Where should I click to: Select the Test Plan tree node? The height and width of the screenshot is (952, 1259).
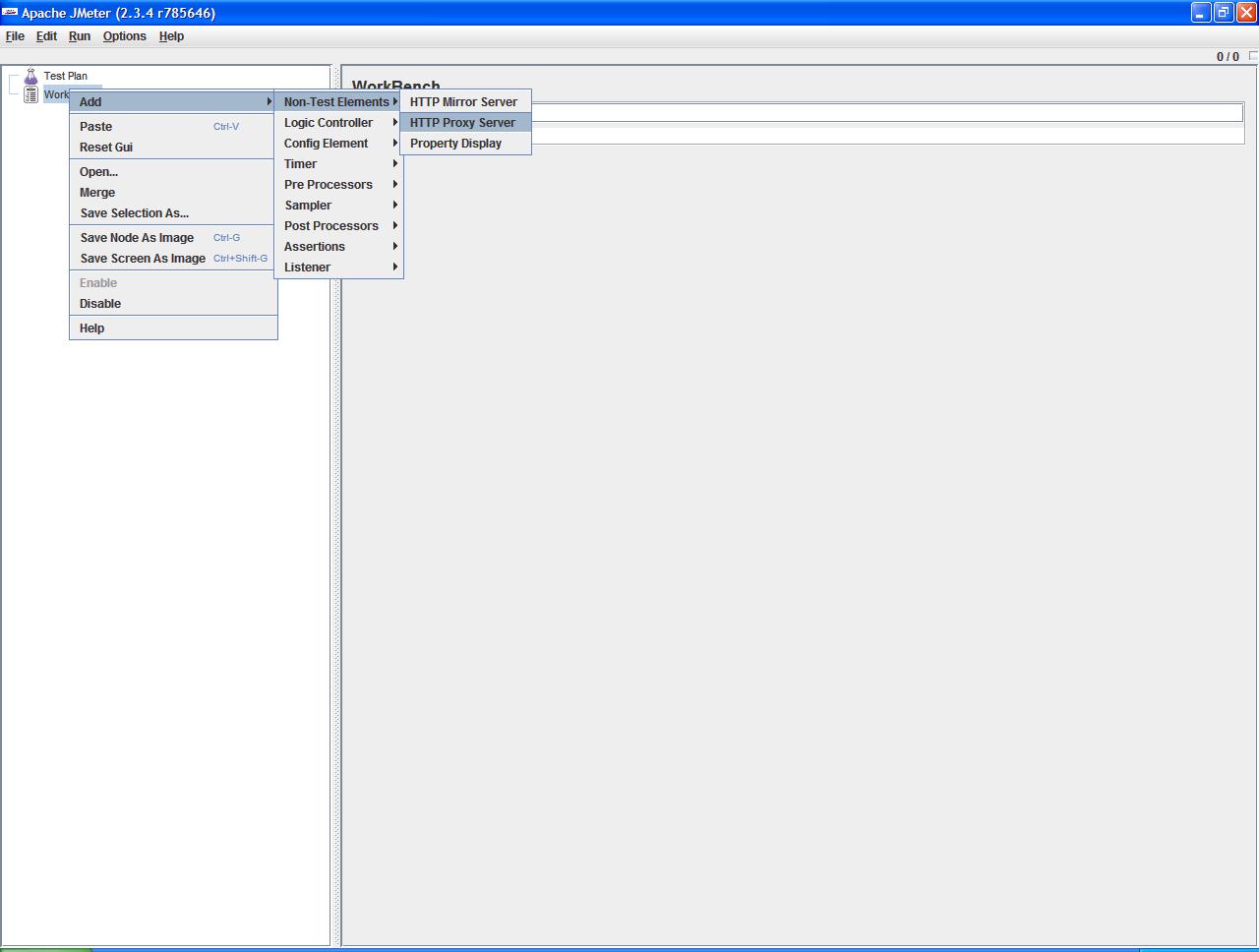[x=65, y=76]
